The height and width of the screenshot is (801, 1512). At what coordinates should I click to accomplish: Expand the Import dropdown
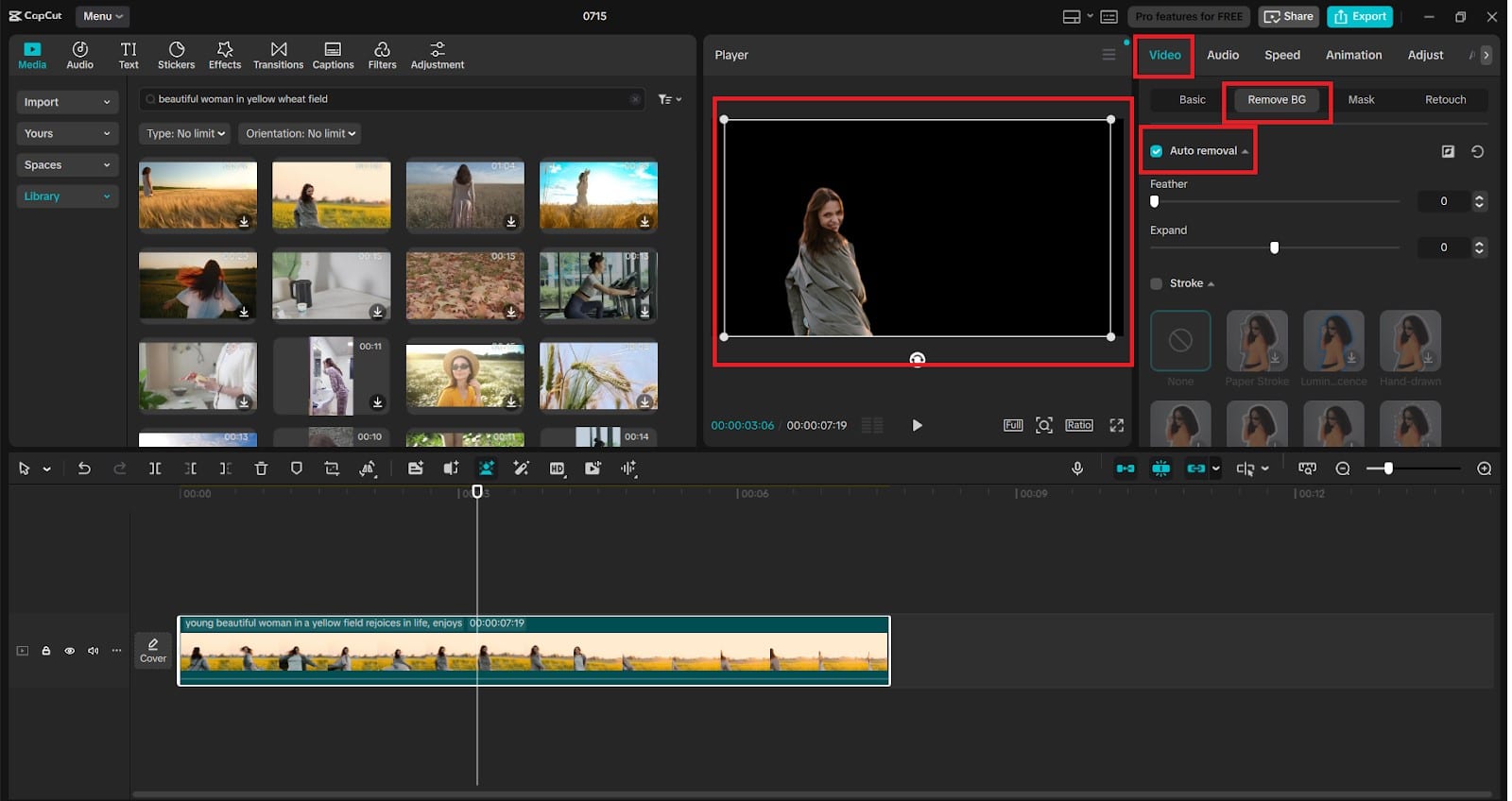click(x=67, y=102)
